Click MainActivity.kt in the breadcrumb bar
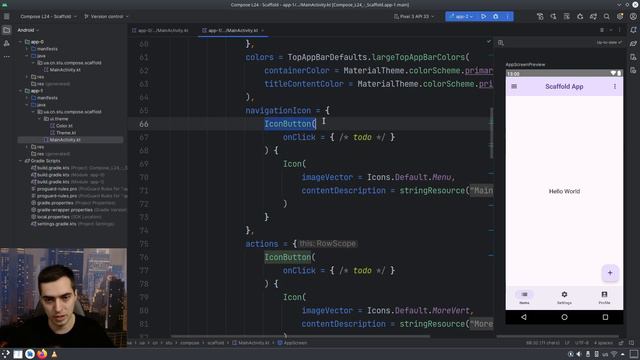The image size is (640, 360). (250, 343)
